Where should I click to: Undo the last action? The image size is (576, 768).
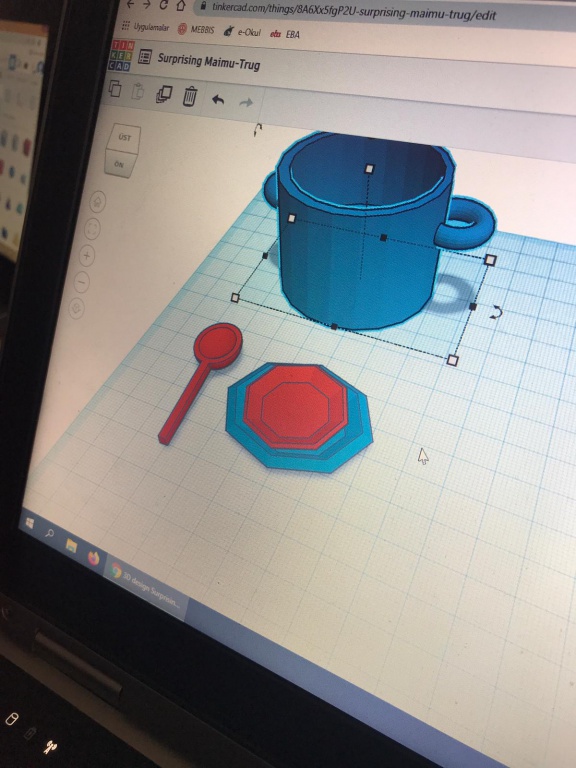point(218,100)
